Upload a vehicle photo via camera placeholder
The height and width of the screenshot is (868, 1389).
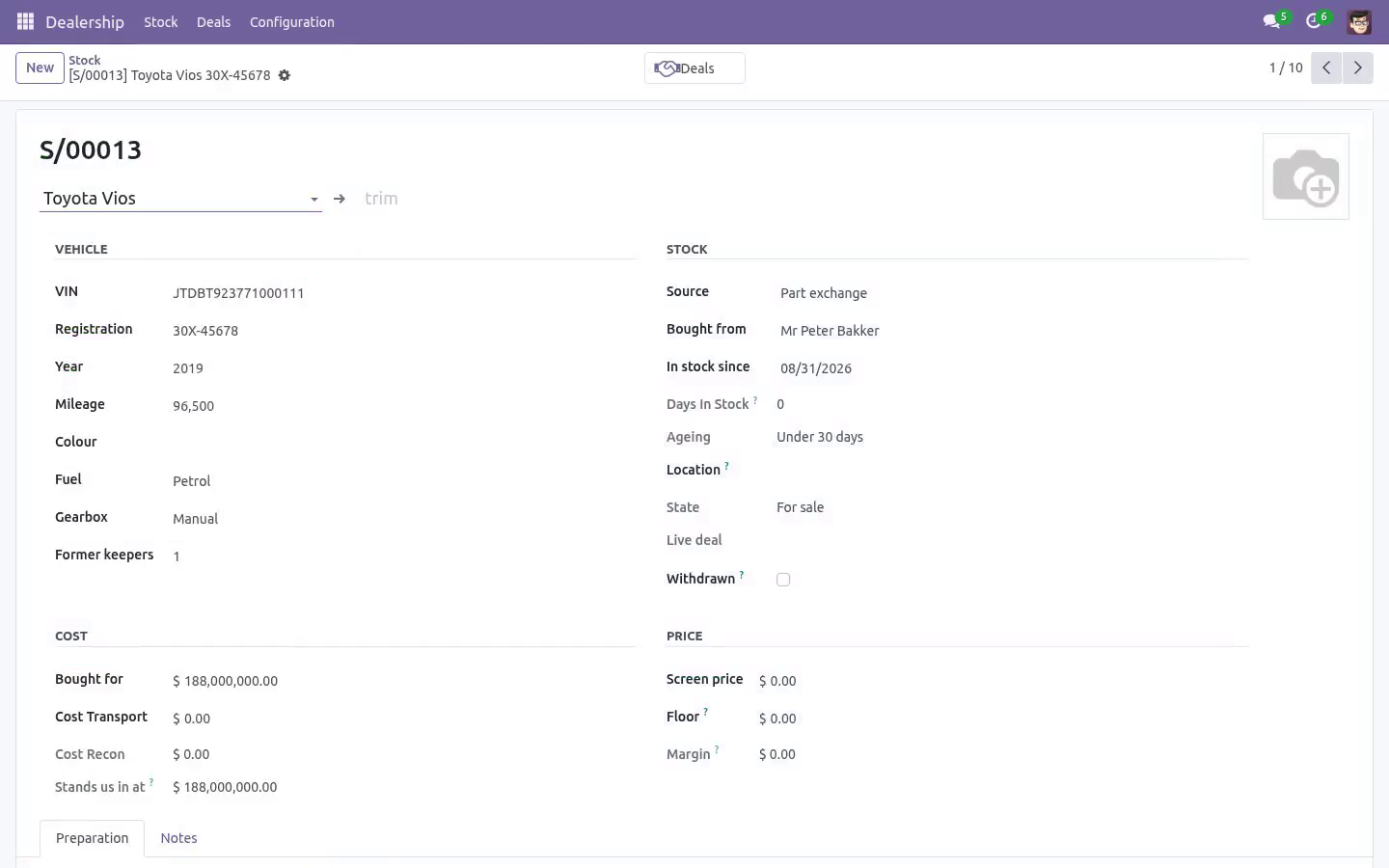(1306, 176)
